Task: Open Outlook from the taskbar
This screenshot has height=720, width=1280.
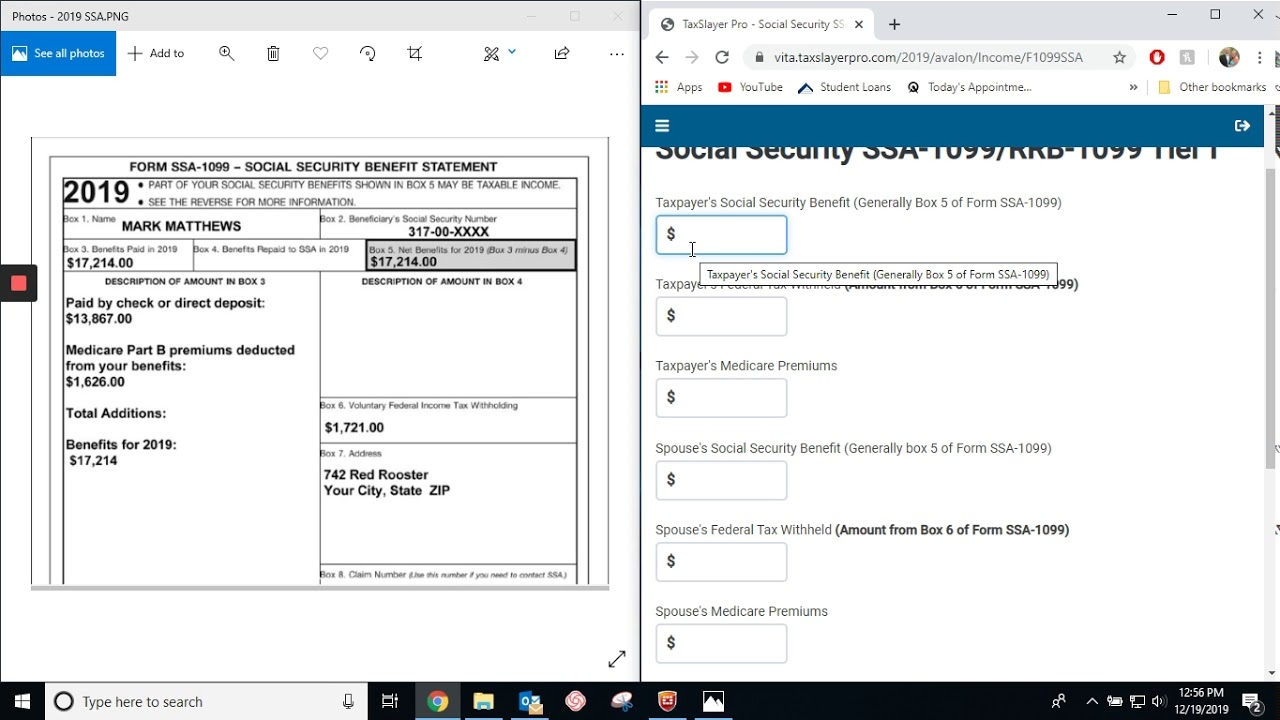Action: click(x=529, y=701)
